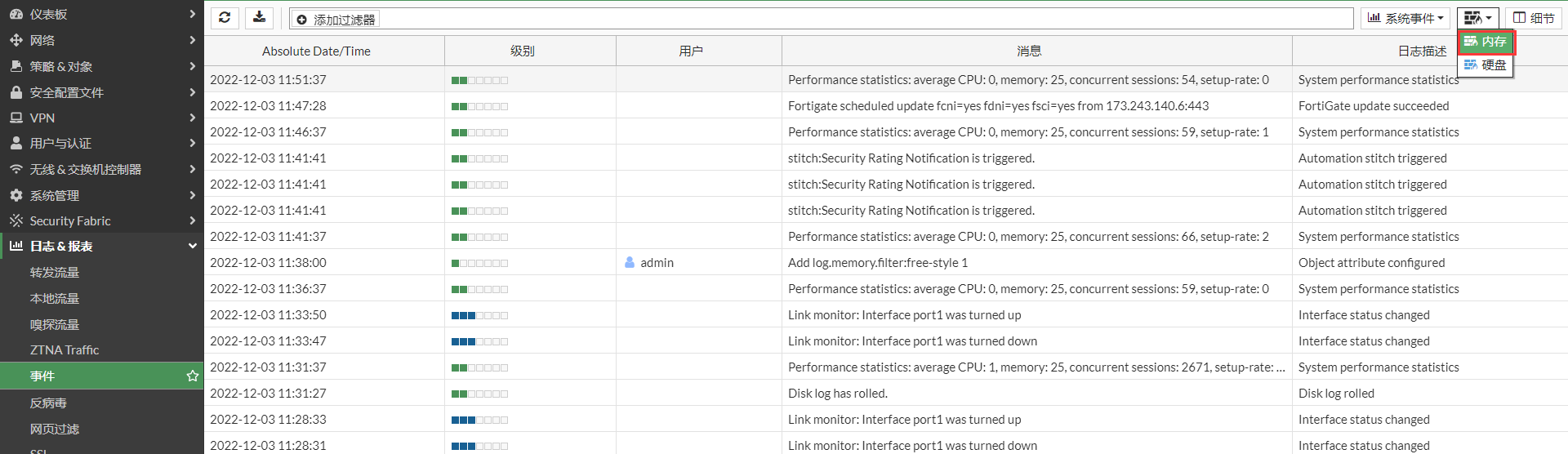Image resolution: width=1568 pixels, height=454 pixels.
Task: Click the system management gear icon
Action: (16, 195)
